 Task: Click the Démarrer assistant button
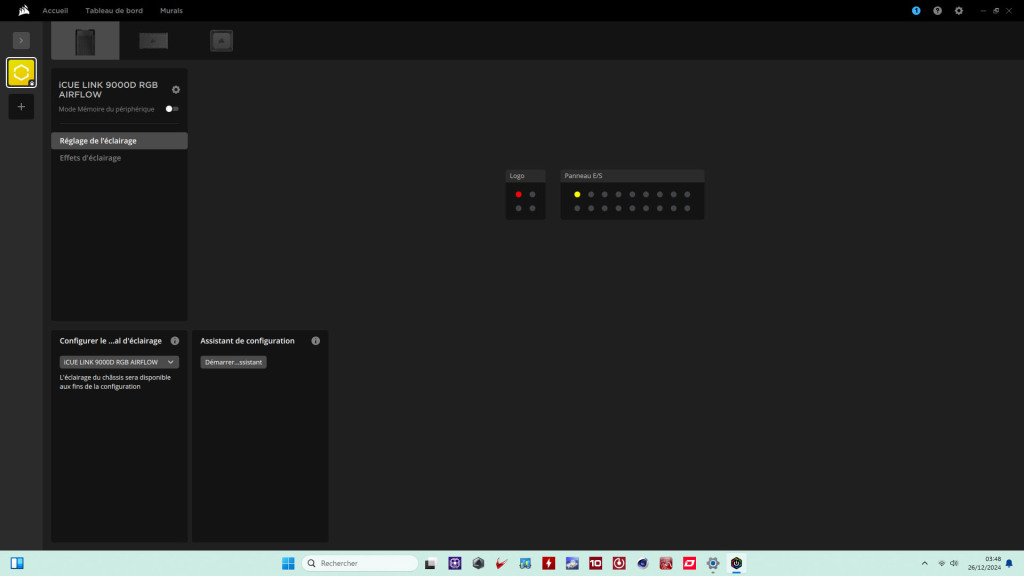pos(233,362)
